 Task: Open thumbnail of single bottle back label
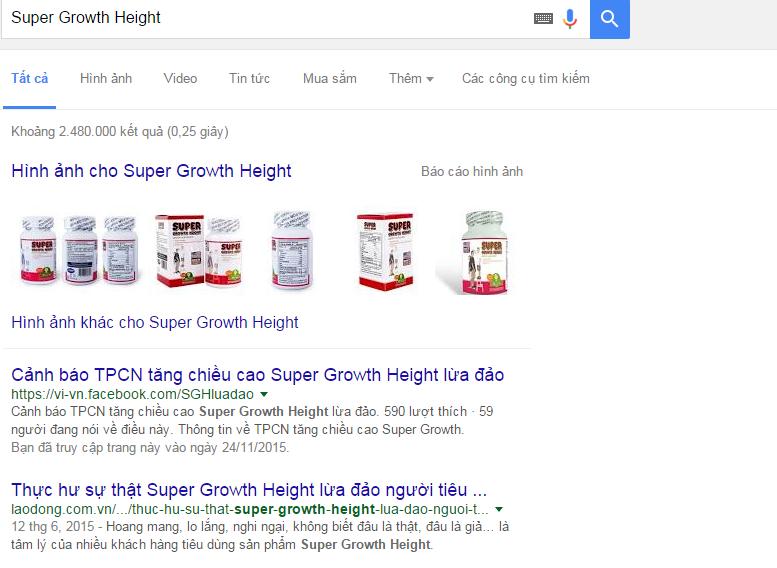[291, 250]
